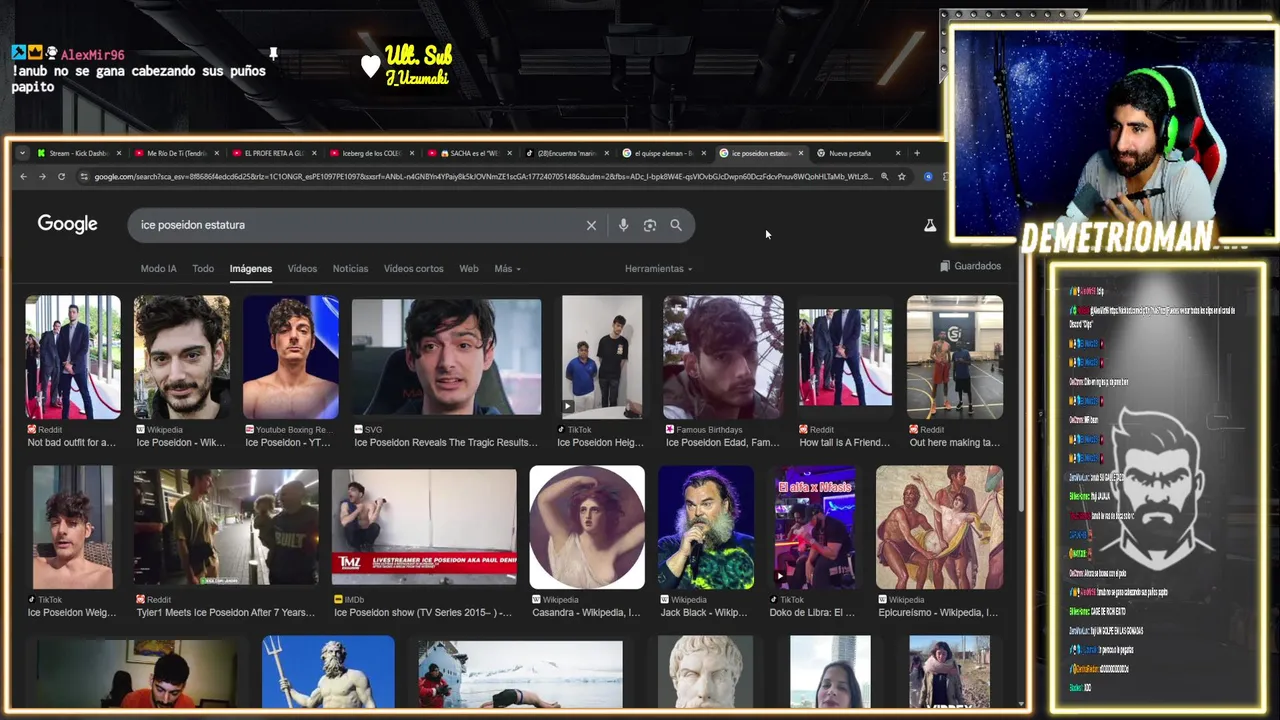
Task: Open Google Lens image search
Action: (x=650, y=225)
